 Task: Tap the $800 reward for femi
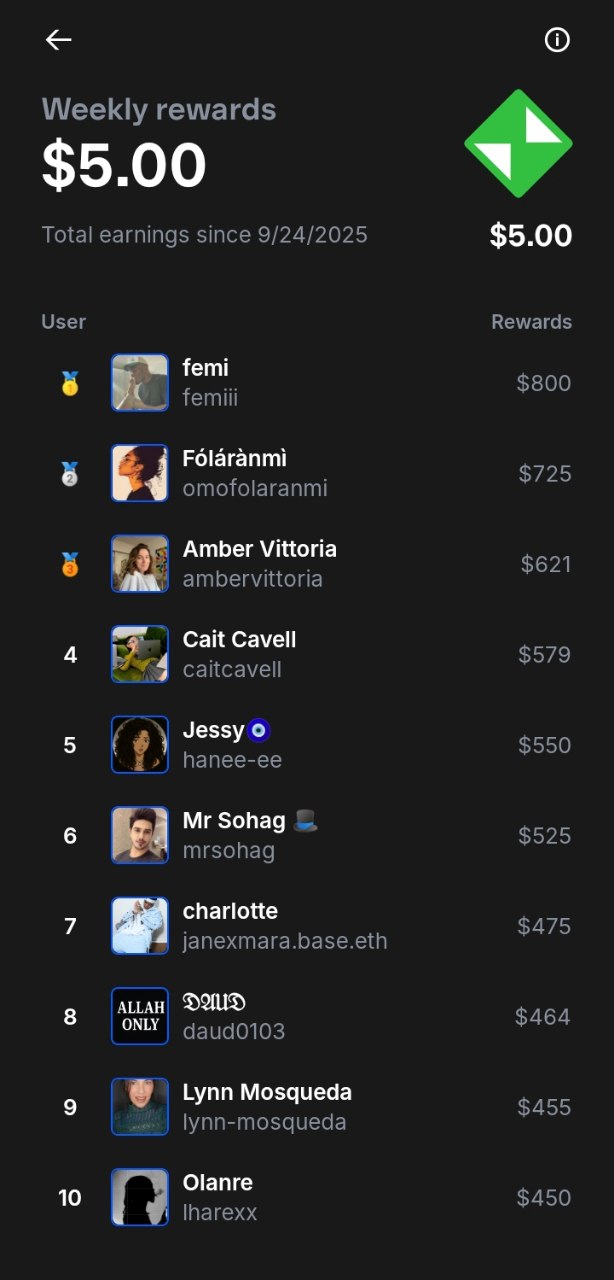pos(544,383)
